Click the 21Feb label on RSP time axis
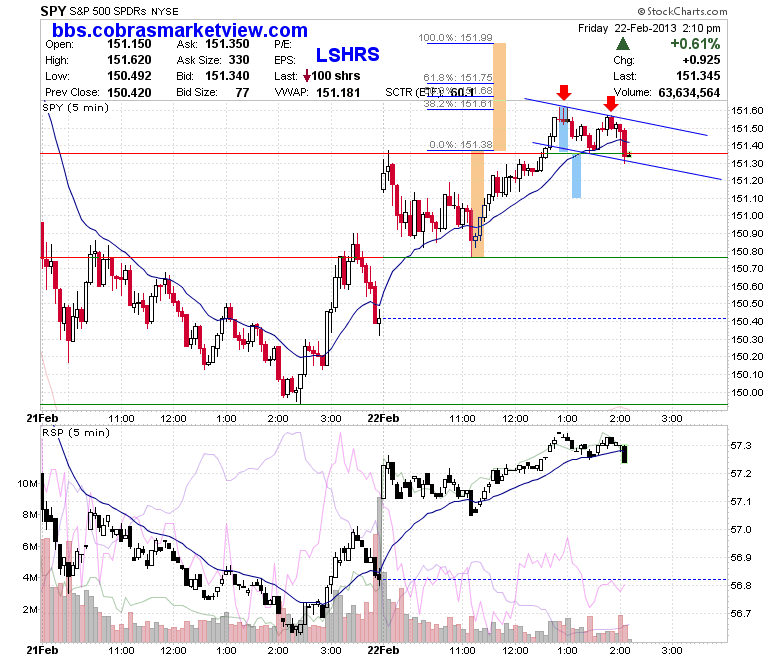This screenshot has width=780, height=659. 42,650
